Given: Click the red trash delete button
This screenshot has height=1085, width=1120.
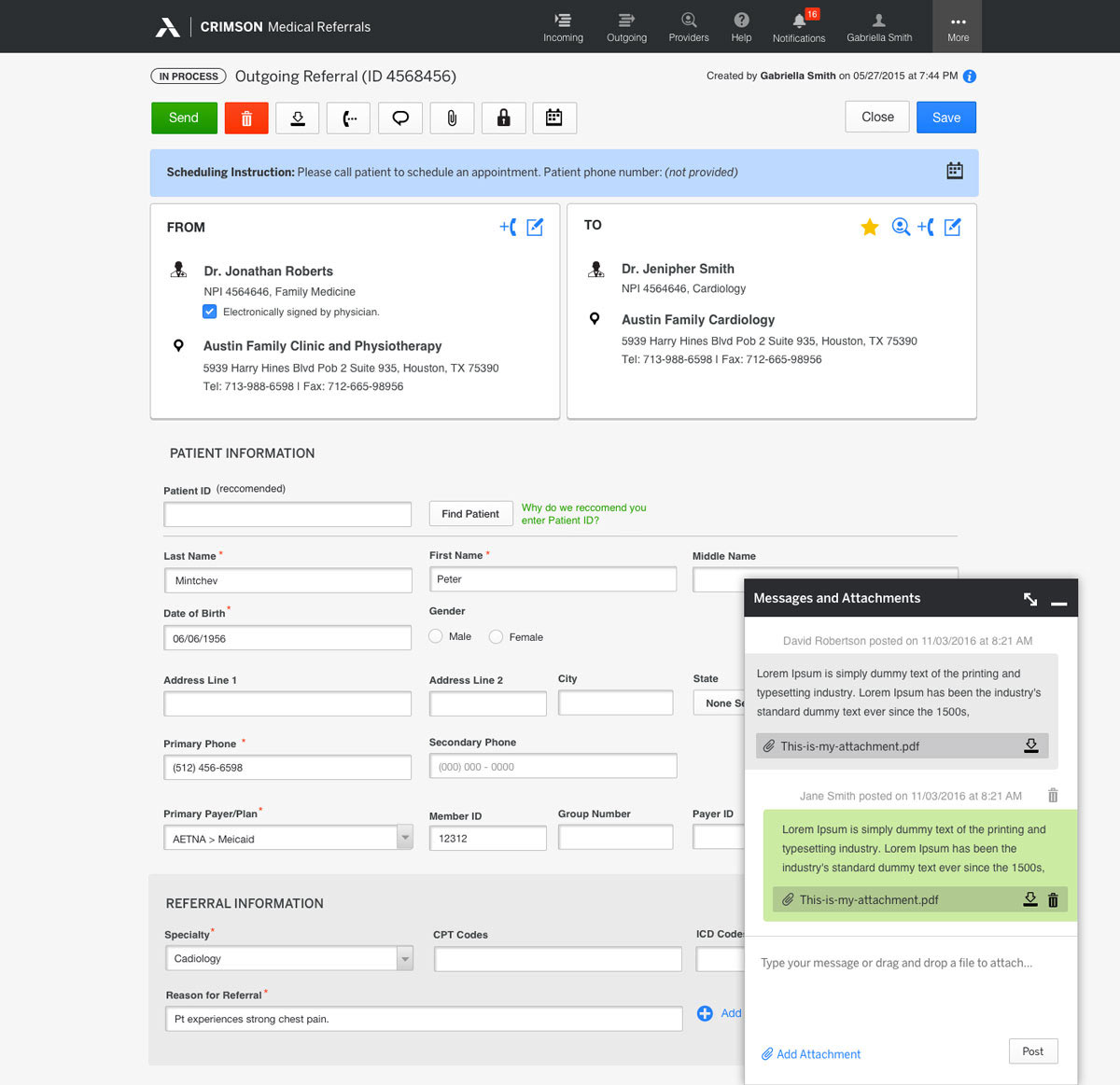Looking at the screenshot, I should click(246, 118).
